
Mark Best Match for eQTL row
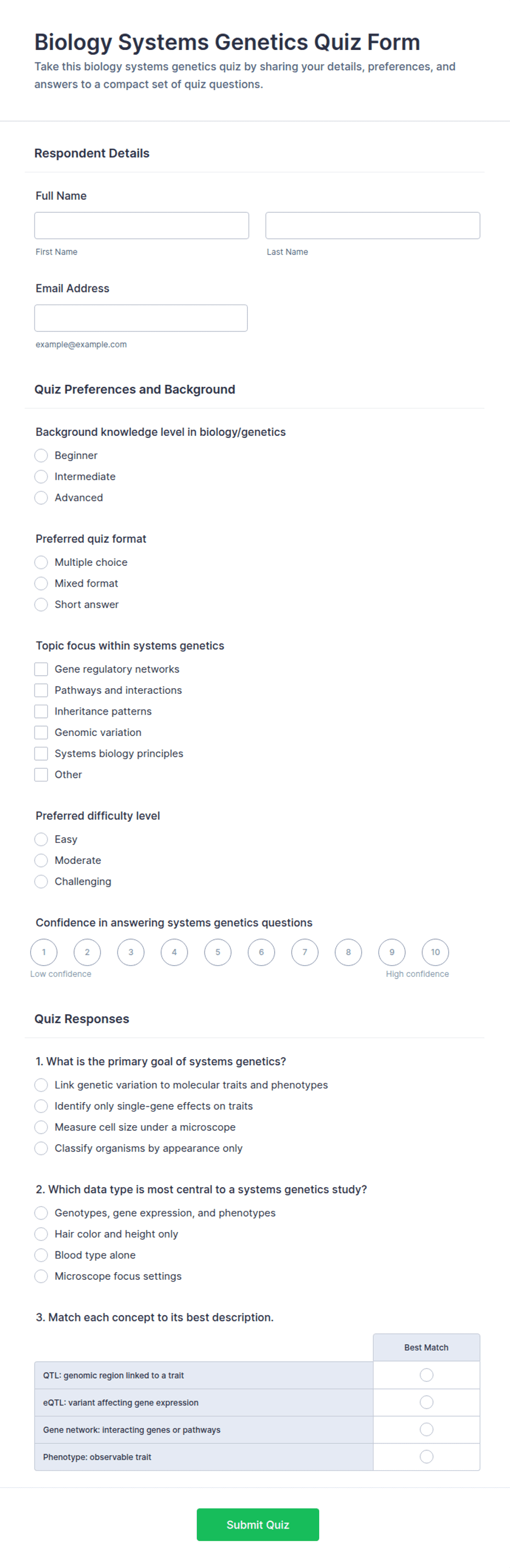(427, 1402)
